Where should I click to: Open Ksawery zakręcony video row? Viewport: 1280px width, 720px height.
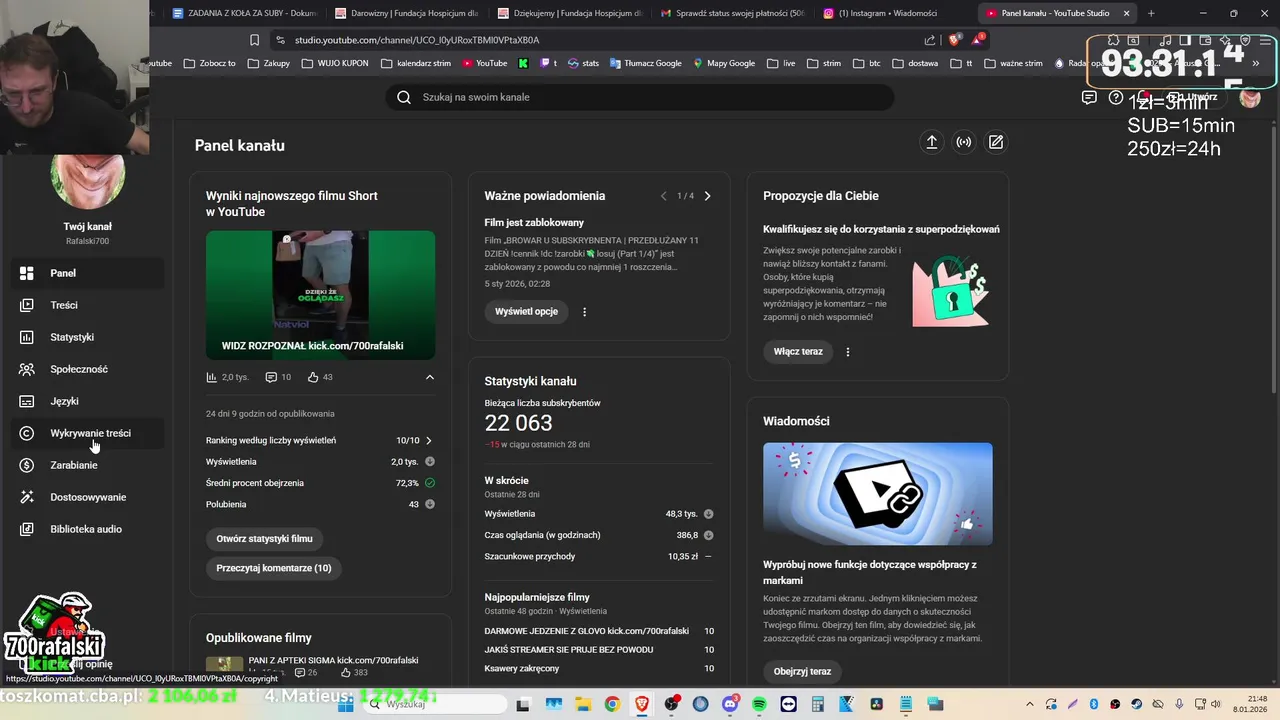(599, 669)
